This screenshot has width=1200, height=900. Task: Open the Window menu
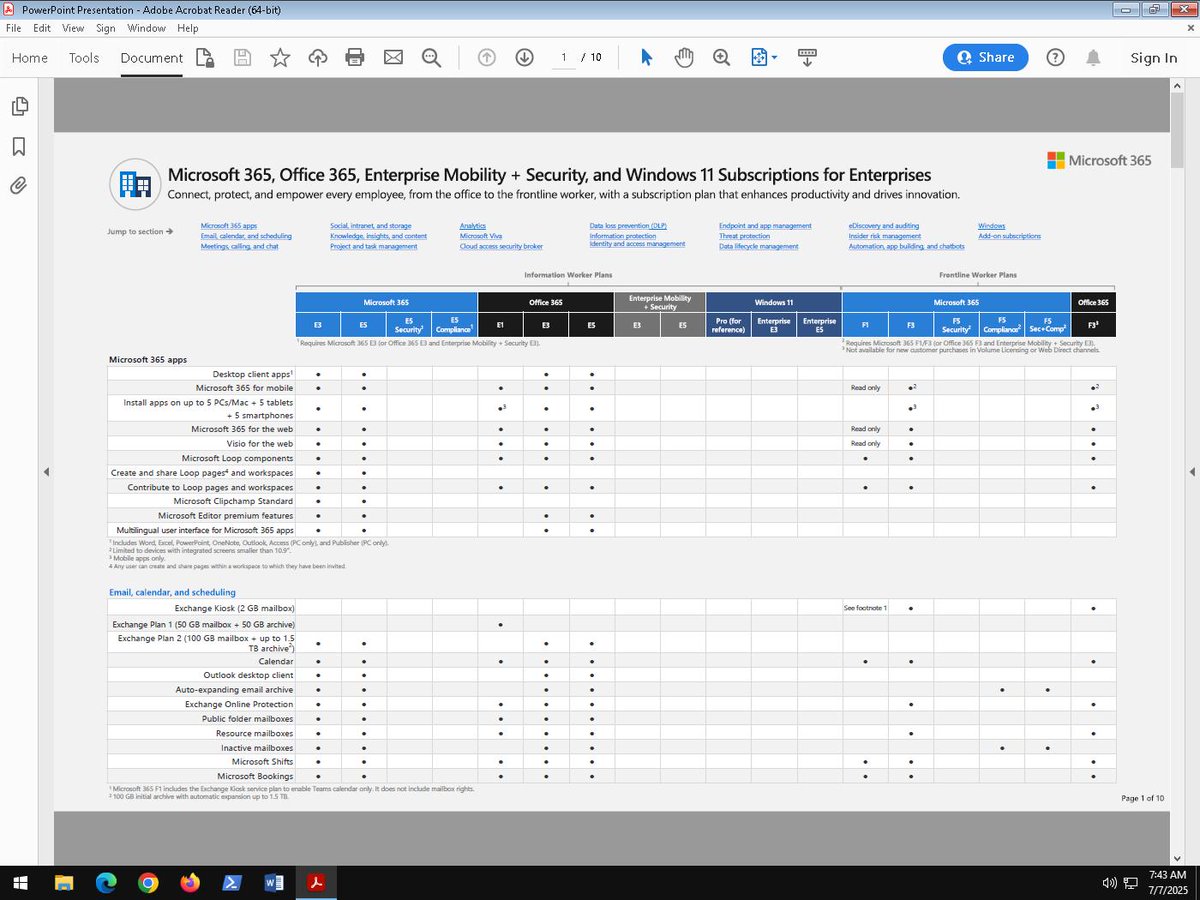147,28
